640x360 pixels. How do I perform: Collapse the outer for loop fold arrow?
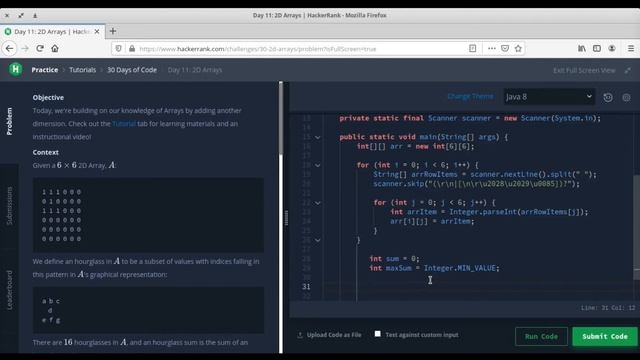(318, 165)
